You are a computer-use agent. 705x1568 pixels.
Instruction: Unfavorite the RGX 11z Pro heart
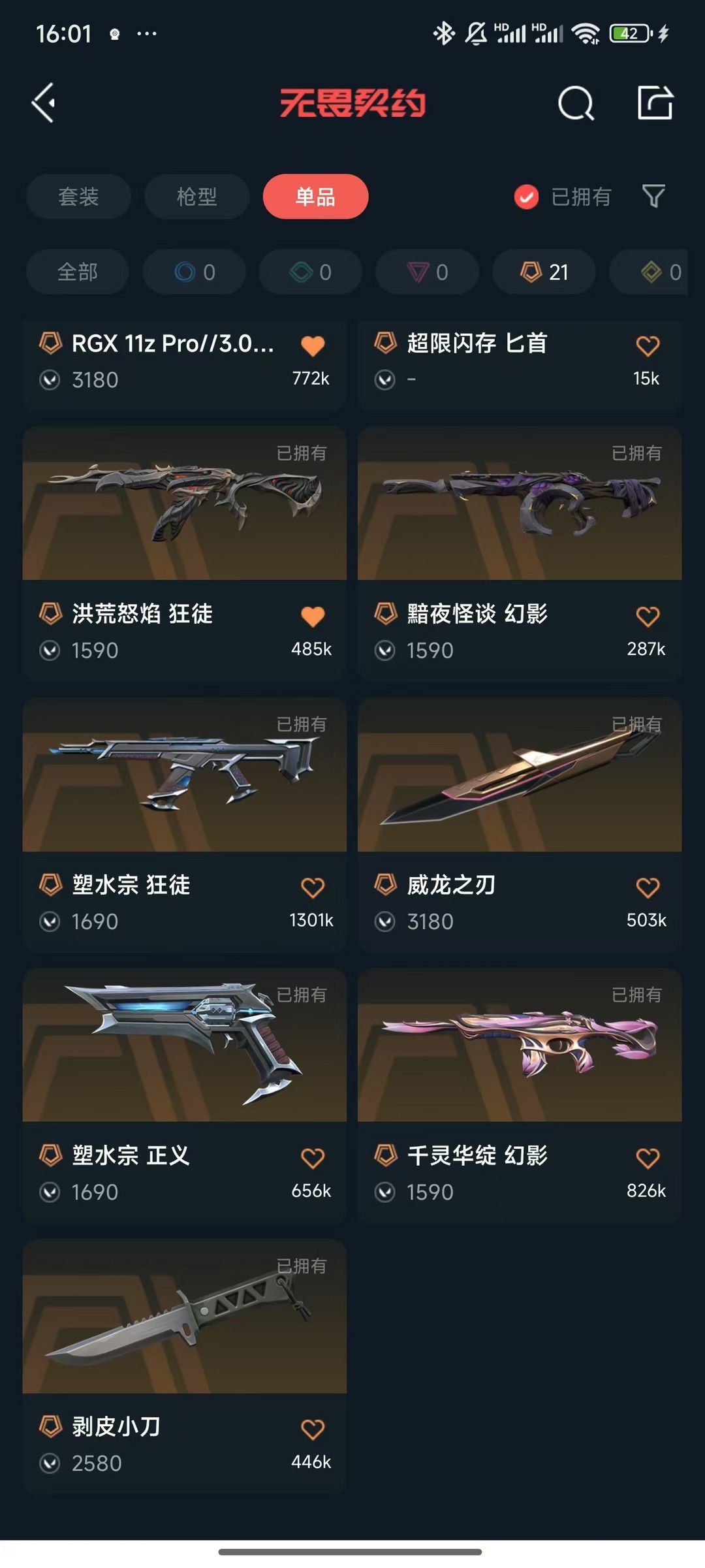coord(313,345)
